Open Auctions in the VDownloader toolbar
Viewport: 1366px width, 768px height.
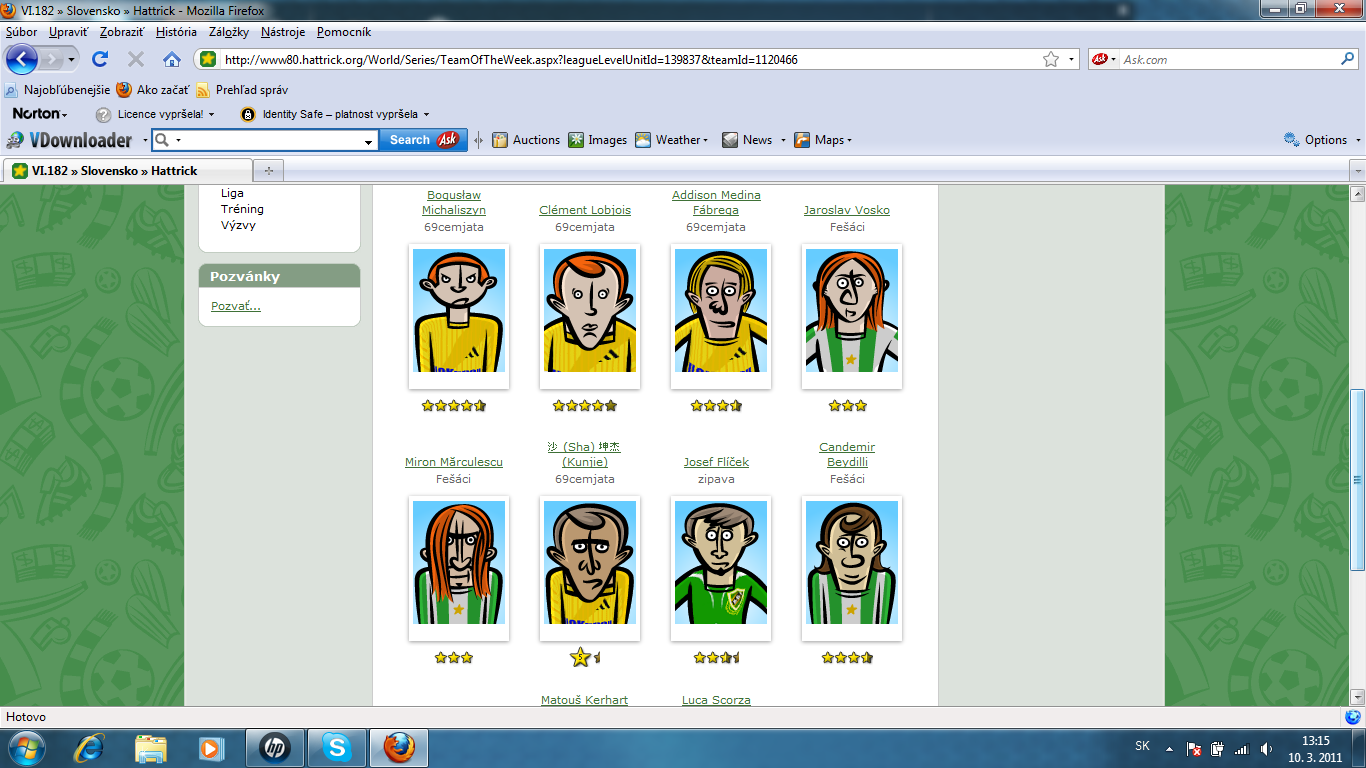[526, 140]
